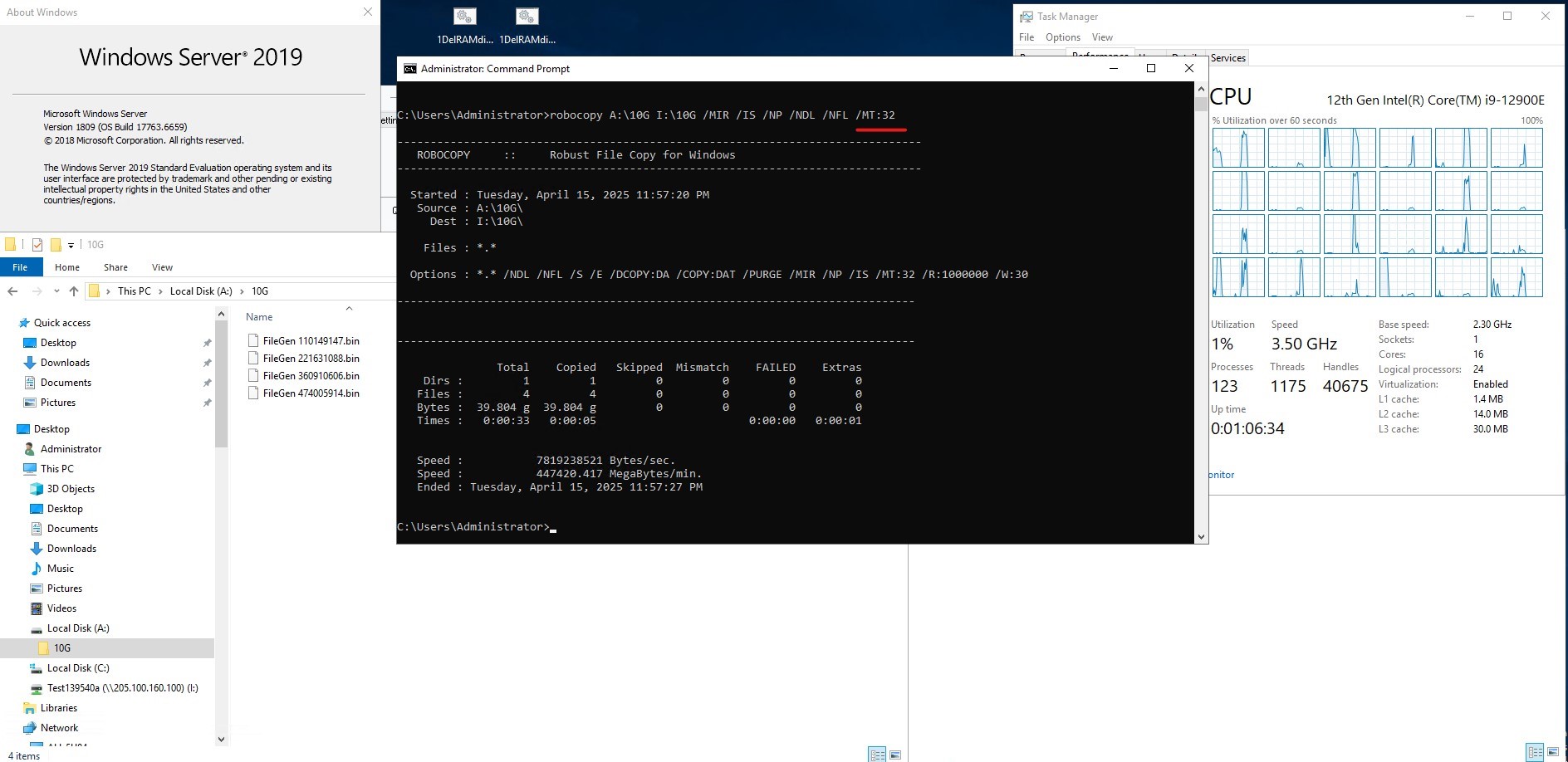Open the recent locations dropdown arrow
The height and width of the screenshot is (762, 1568).
pos(56,291)
